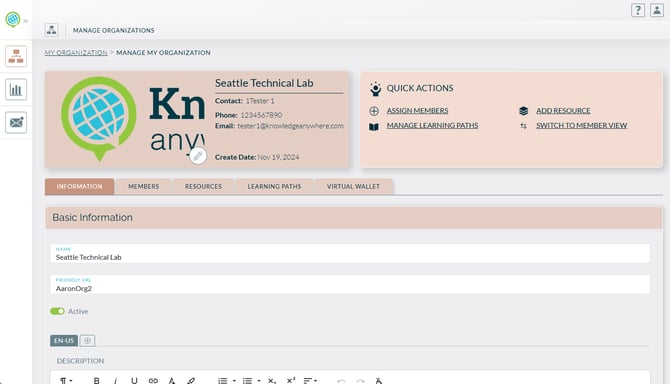Open the reports bar chart sidebar icon
The image size is (670, 384).
tap(16, 90)
